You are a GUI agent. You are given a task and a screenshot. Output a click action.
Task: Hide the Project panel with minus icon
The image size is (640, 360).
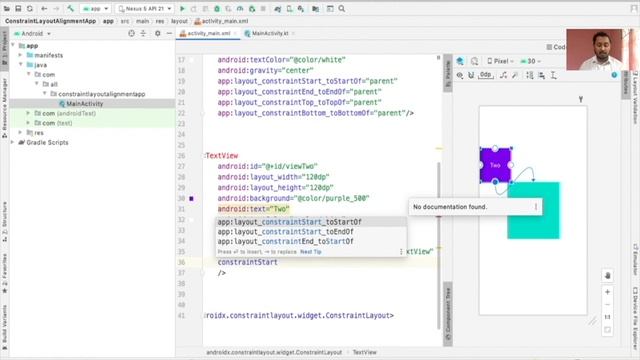[169, 33]
